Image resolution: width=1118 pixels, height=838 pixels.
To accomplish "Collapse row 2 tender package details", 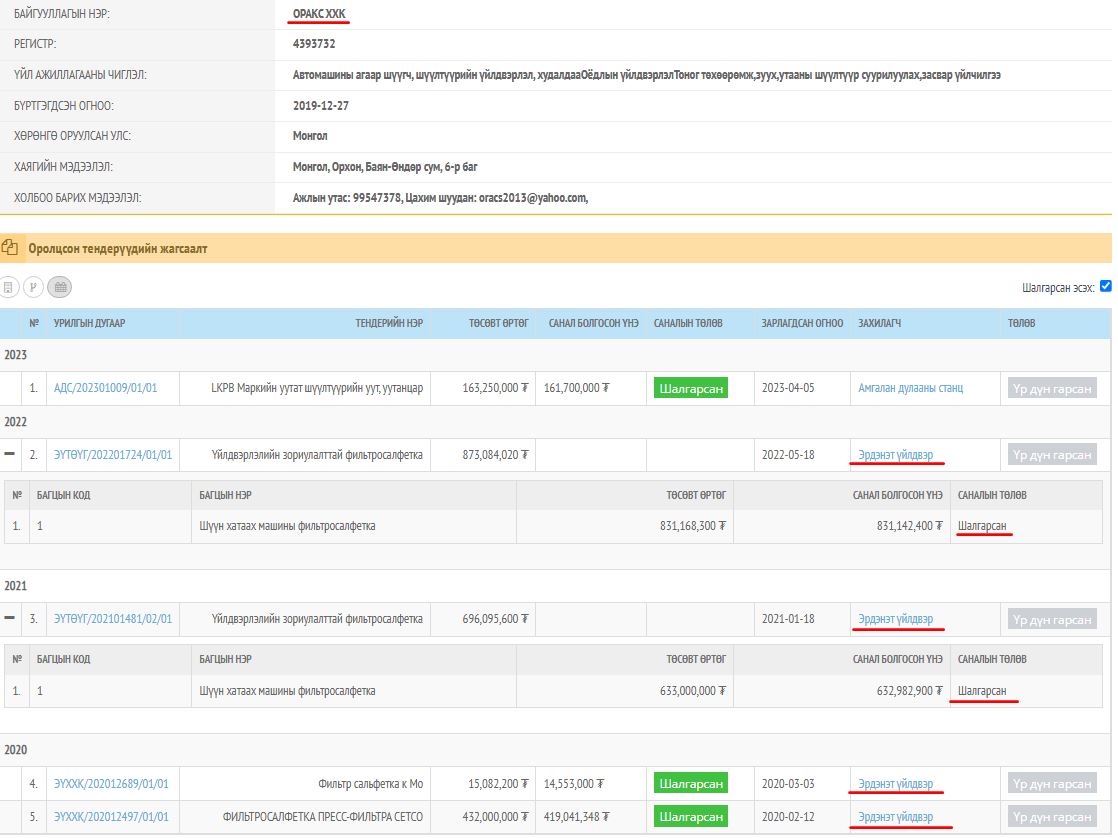I will (x=10, y=455).
